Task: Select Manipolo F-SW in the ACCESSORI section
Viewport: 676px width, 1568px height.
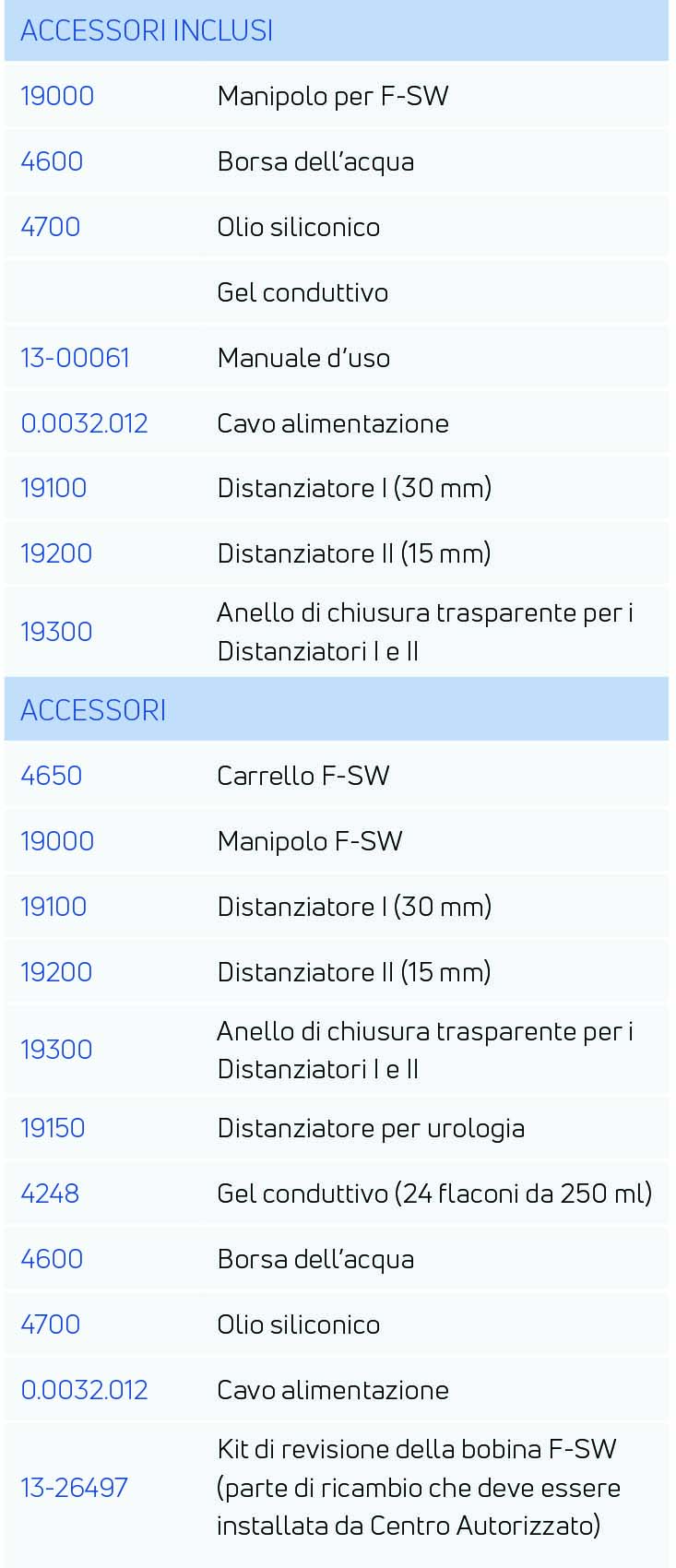Action: pos(310,840)
